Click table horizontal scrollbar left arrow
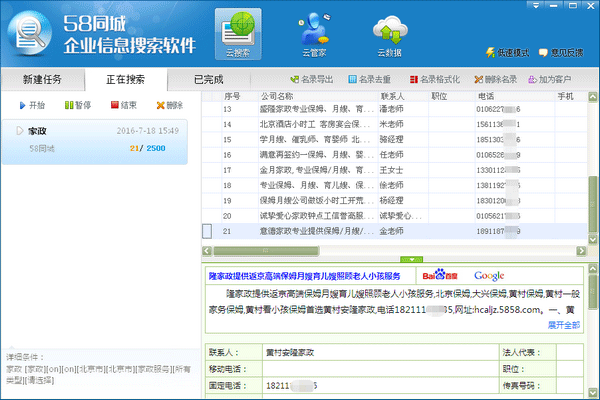 [x=207, y=251]
